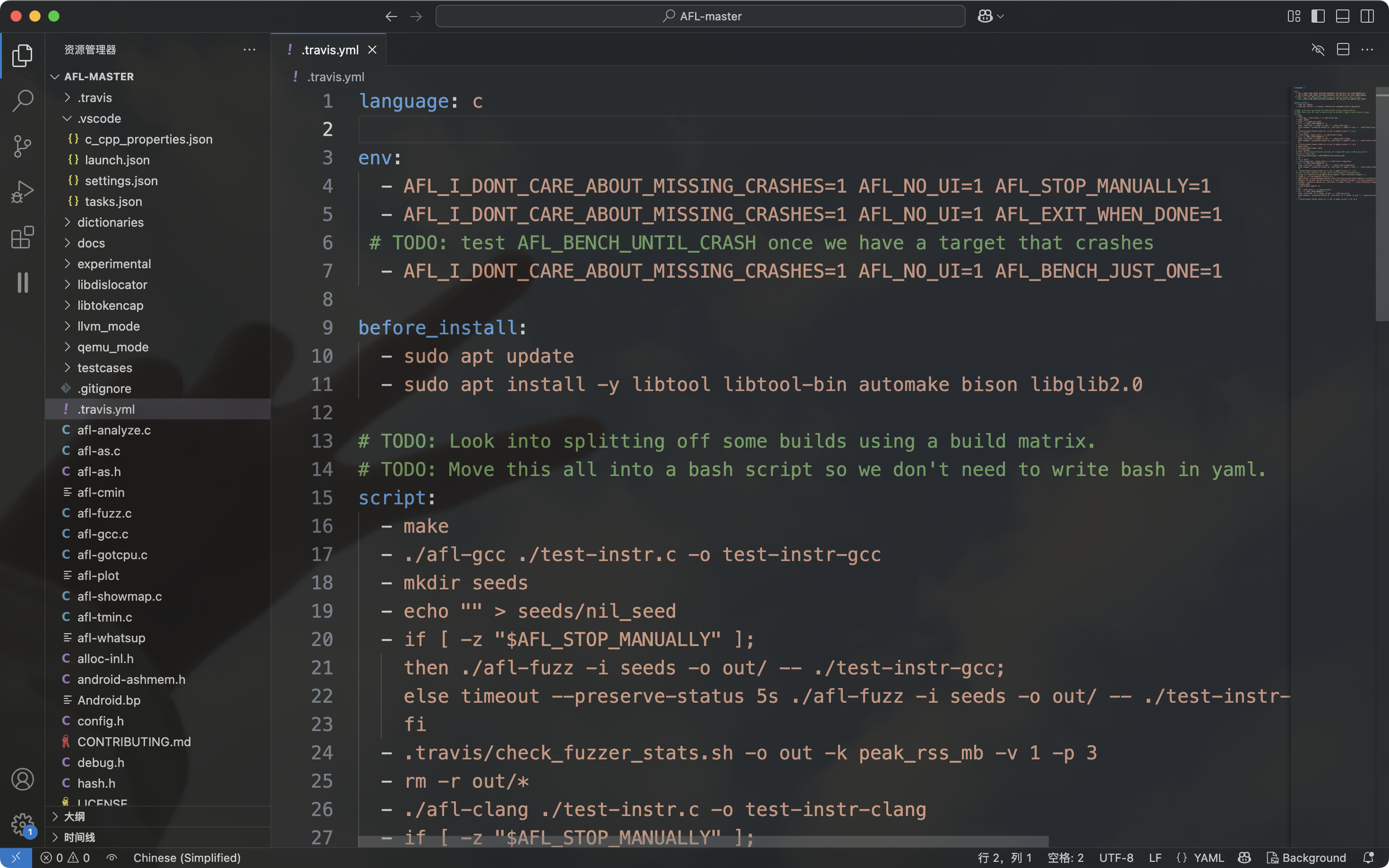Expand the 大纲 outline section
Viewport: 1389px width, 868px height.
pyautogui.click(x=74, y=817)
